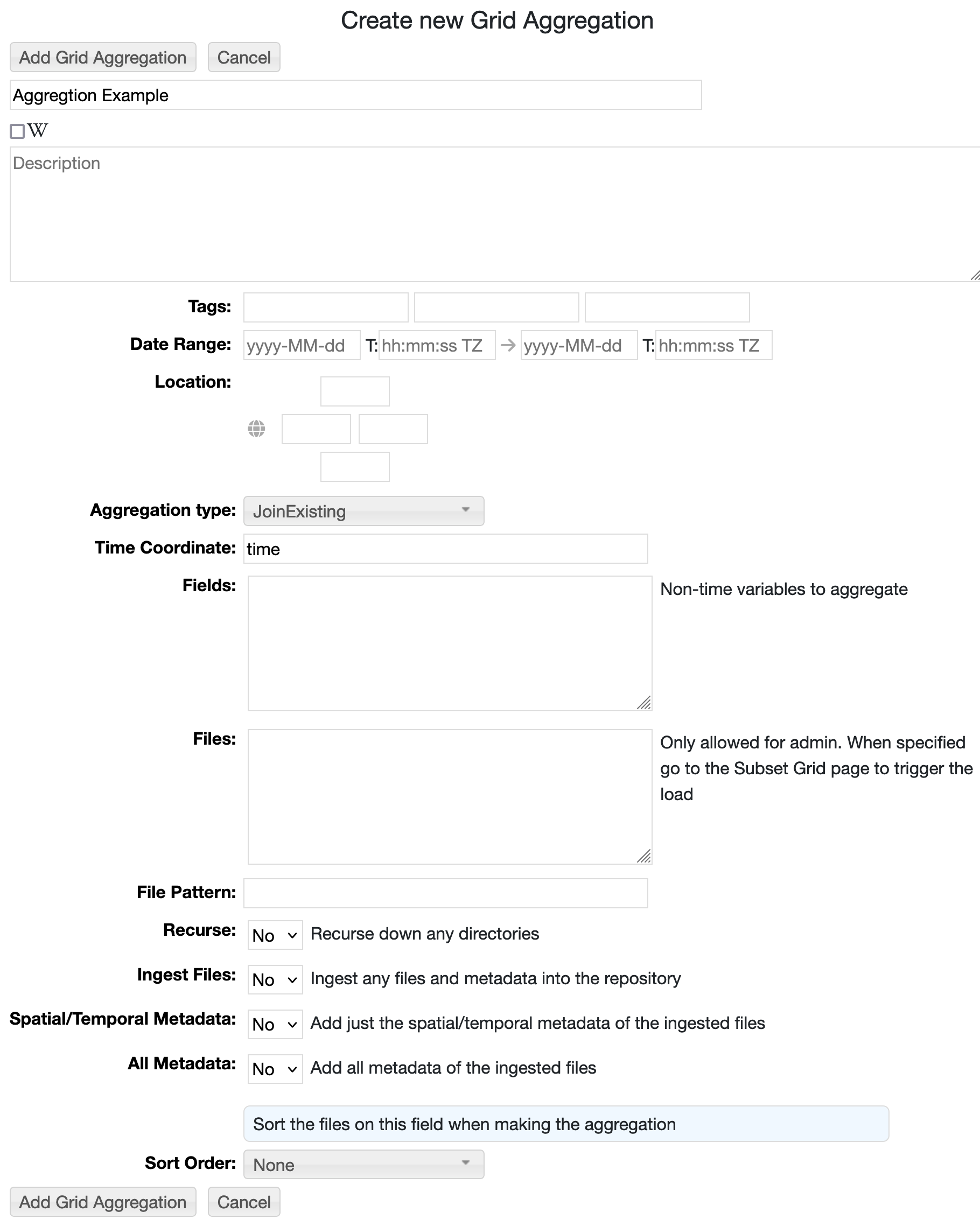
Task: Open the Spatial/Temporal Metadata dropdown
Action: (275, 1024)
